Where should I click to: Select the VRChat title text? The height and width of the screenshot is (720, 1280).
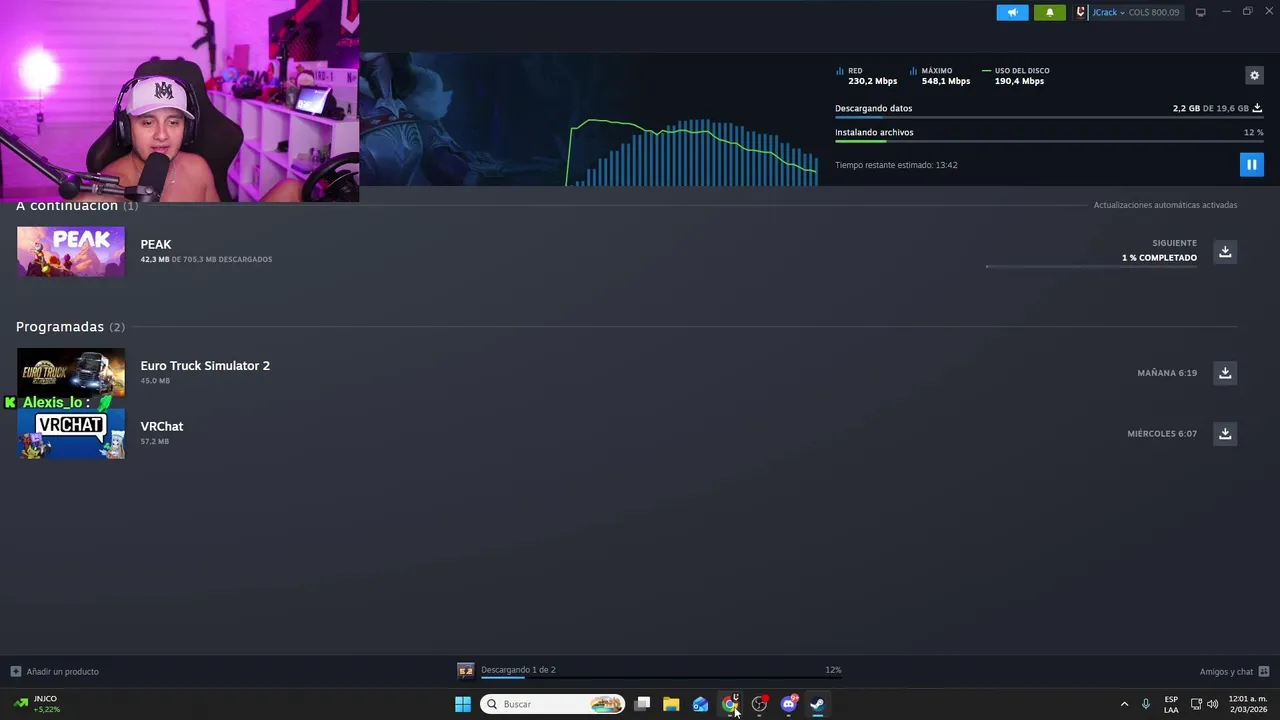coord(162,426)
